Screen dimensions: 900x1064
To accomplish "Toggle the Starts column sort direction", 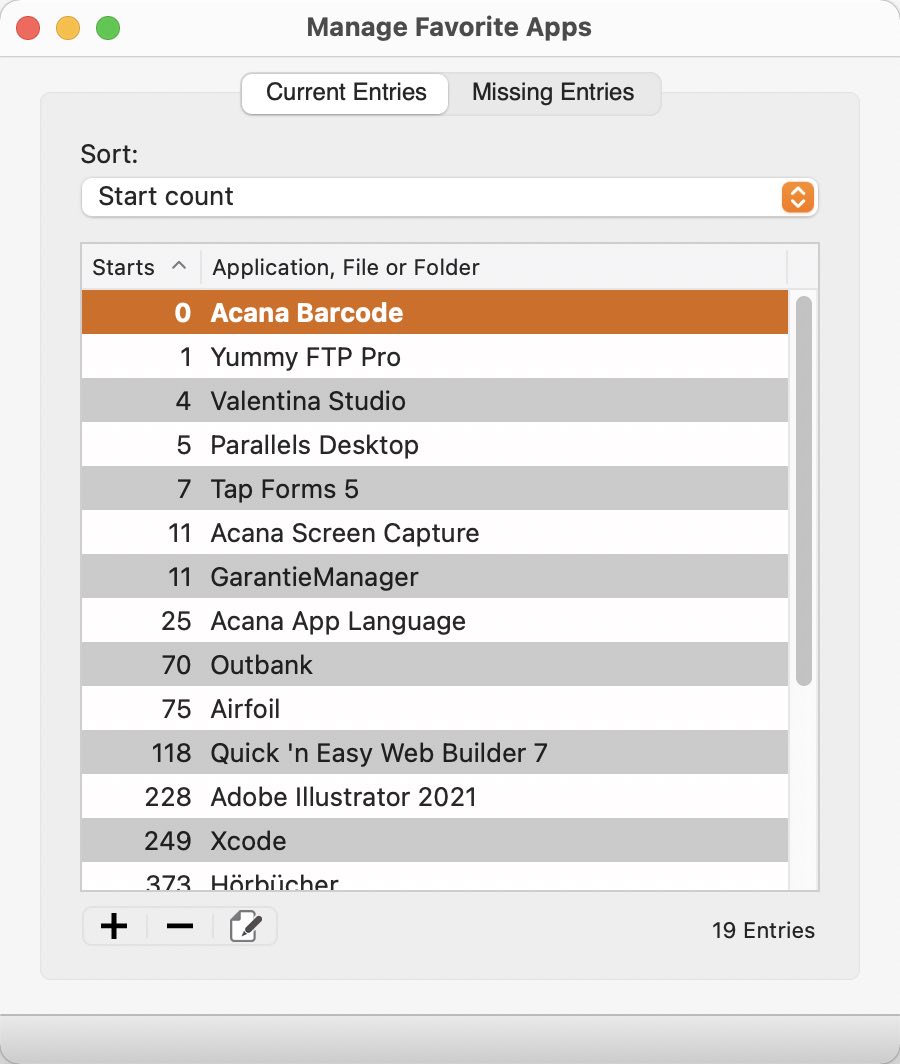I will point(140,267).
